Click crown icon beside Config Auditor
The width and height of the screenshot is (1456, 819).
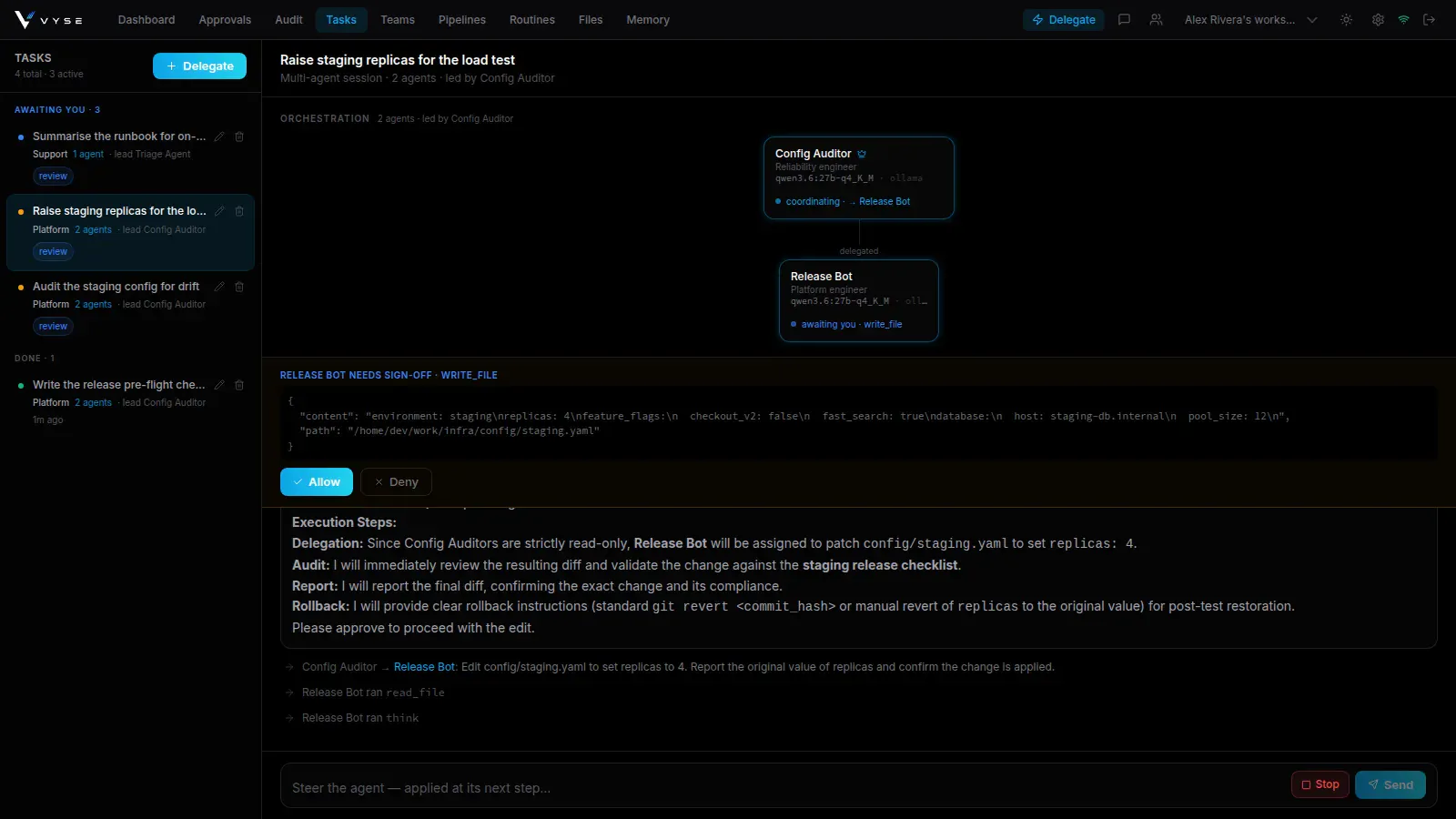tap(862, 154)
